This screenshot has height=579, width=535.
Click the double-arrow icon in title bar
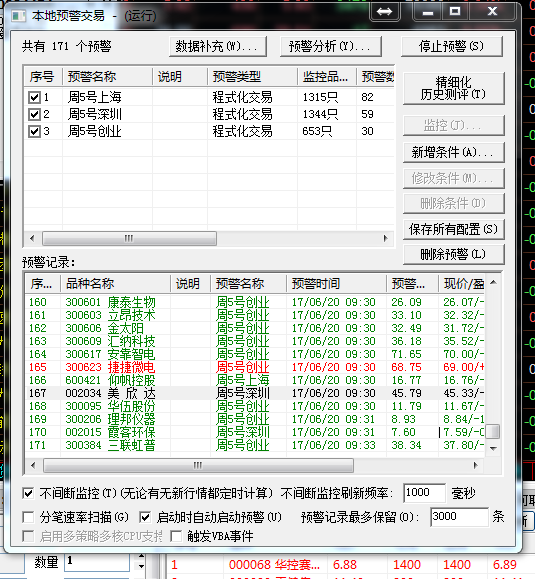click(x=384, y=12)
